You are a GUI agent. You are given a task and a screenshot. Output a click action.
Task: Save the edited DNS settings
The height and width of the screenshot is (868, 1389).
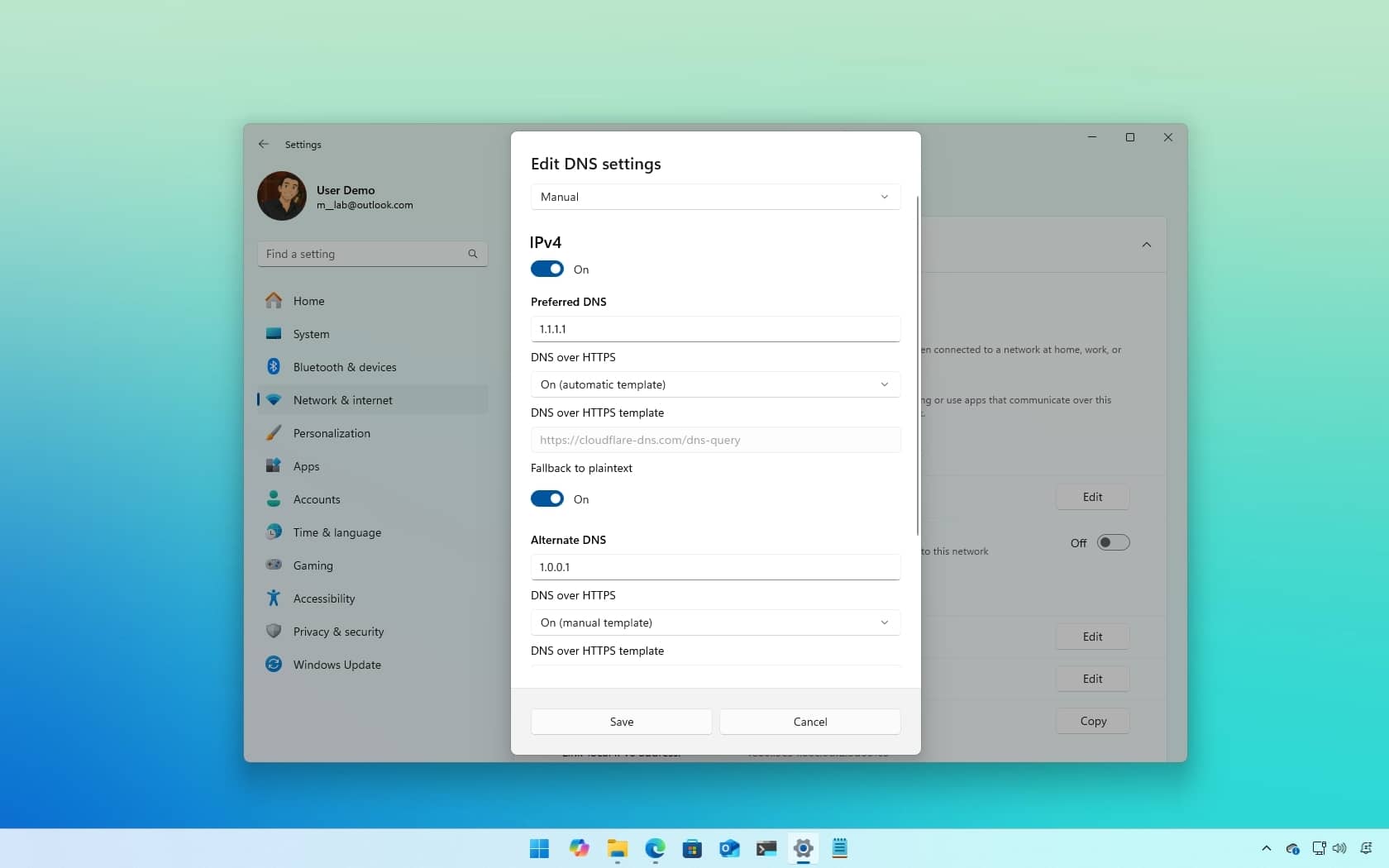pyautogui.click(x=620, y=722)
